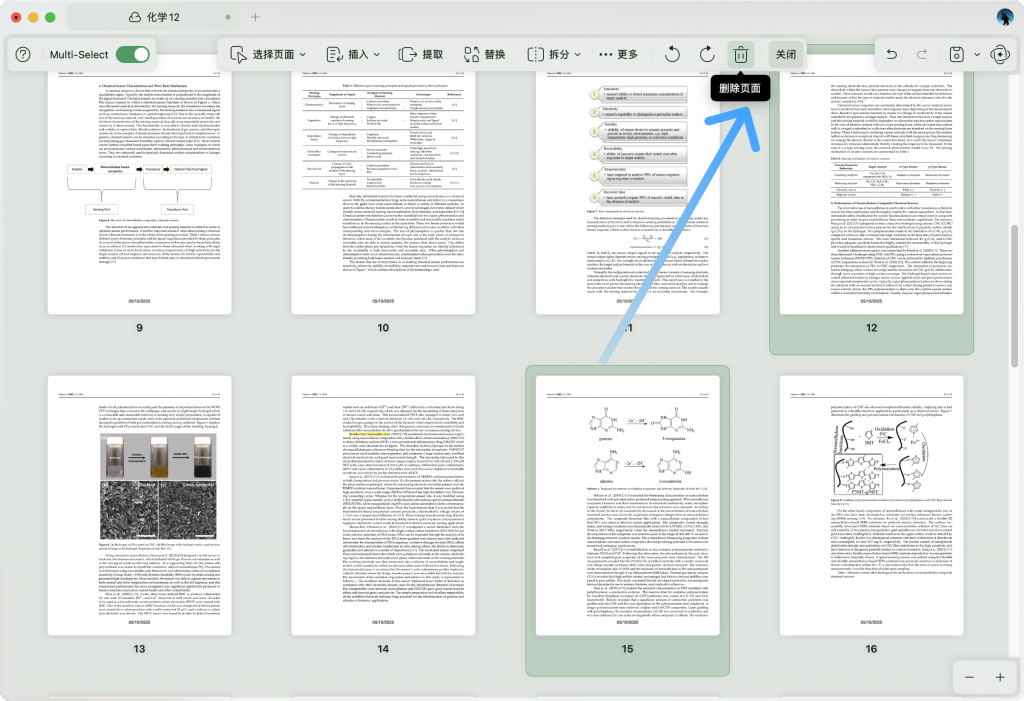Click page number label 16

tap(871, 649)
